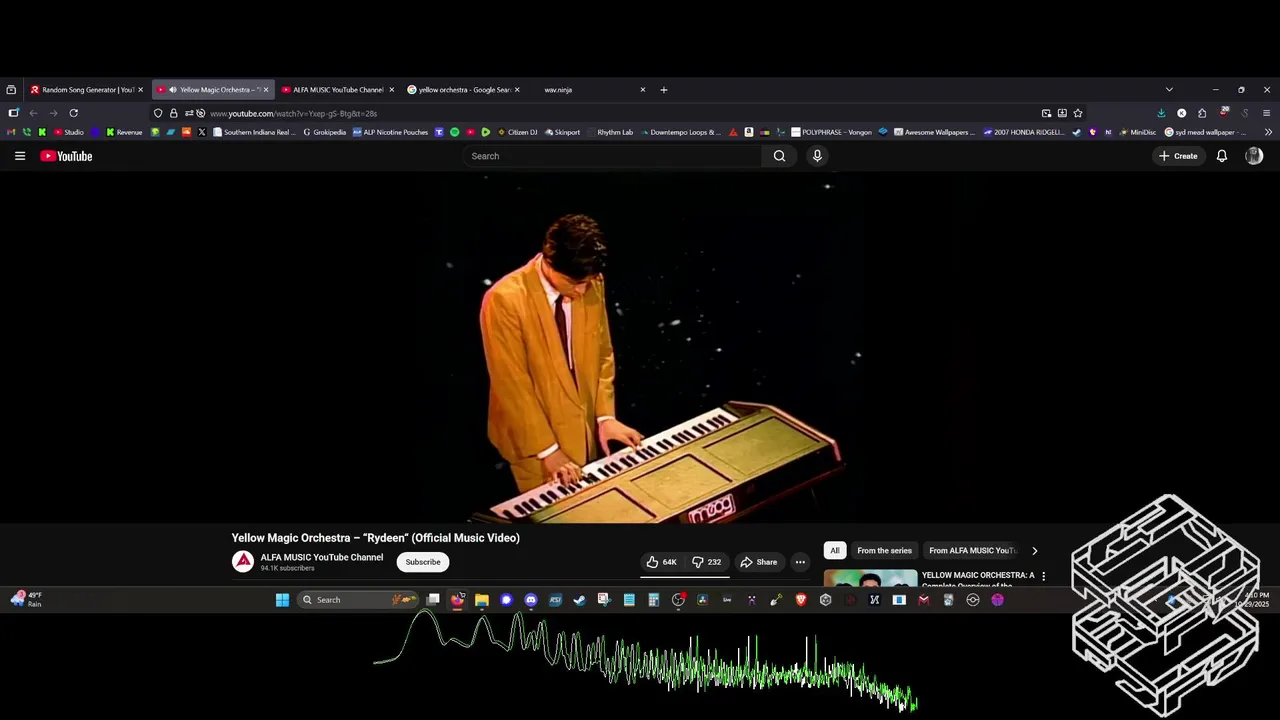Open ALP Nicotine Pouches bookmark
Image resolution: width=1280 pixels, height=720 pixels.
(x=390, y=132)
